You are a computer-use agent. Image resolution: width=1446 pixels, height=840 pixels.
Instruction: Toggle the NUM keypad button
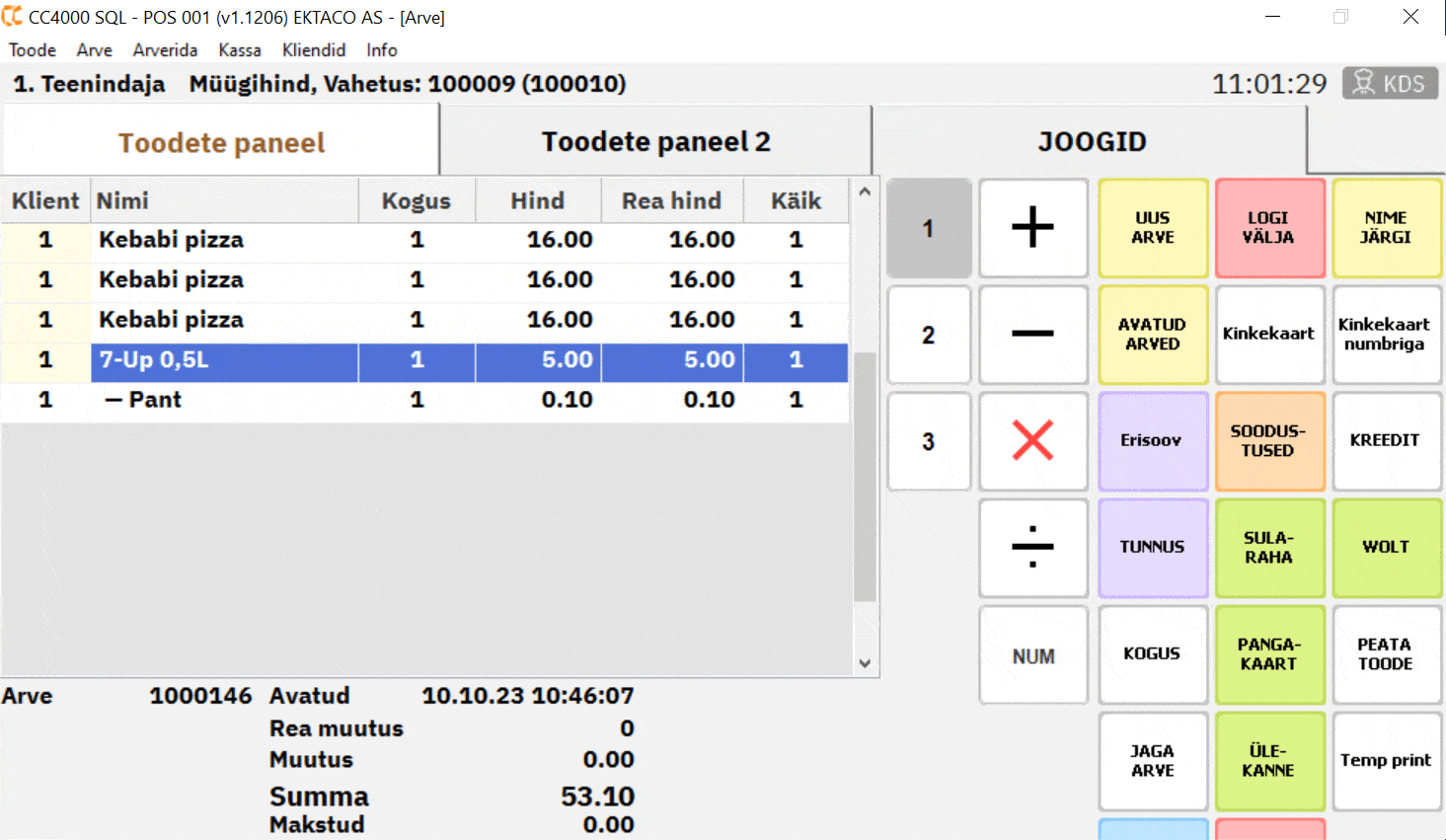(1032, 655)
